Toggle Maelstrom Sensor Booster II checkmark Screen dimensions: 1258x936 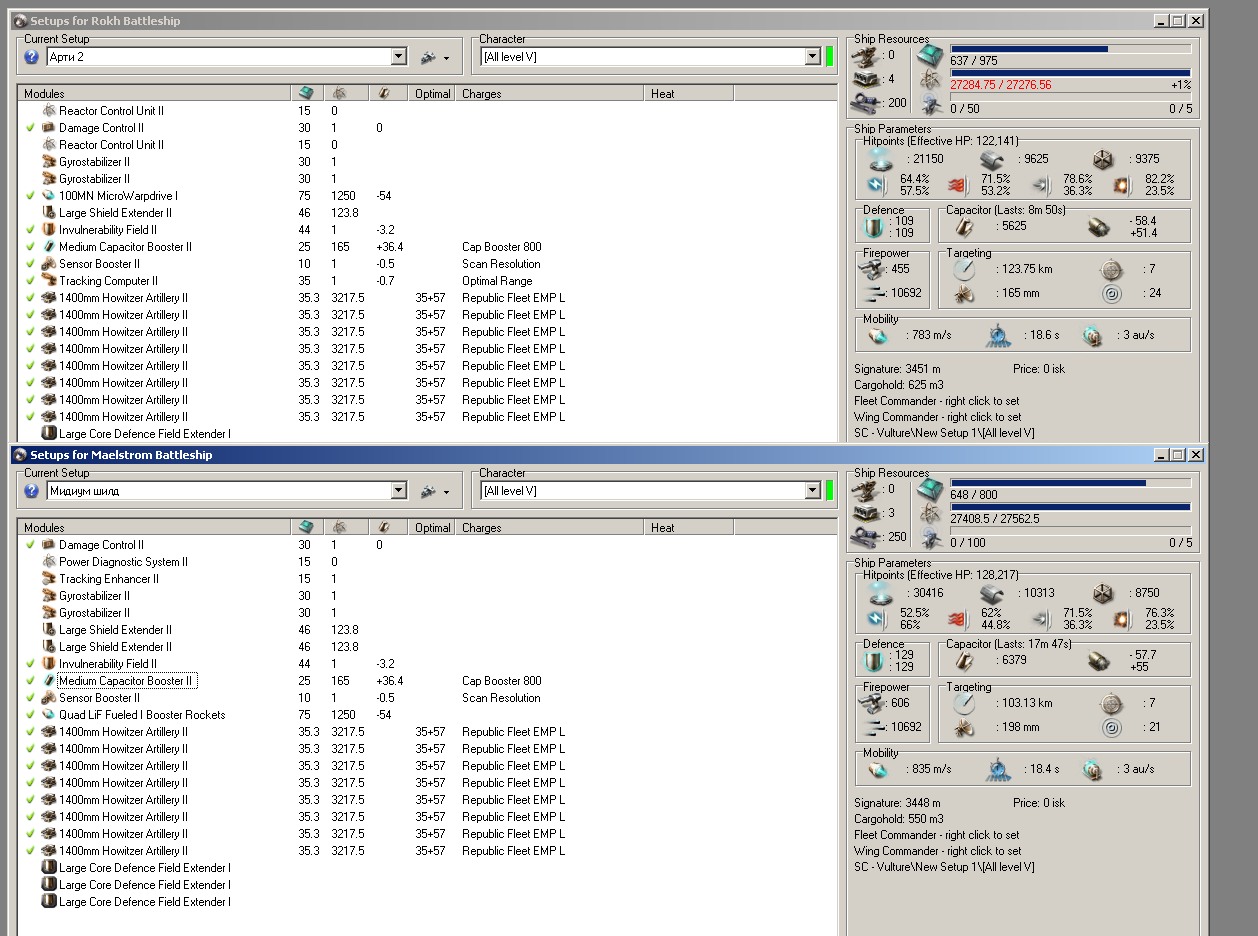click(x=30, y=698)
